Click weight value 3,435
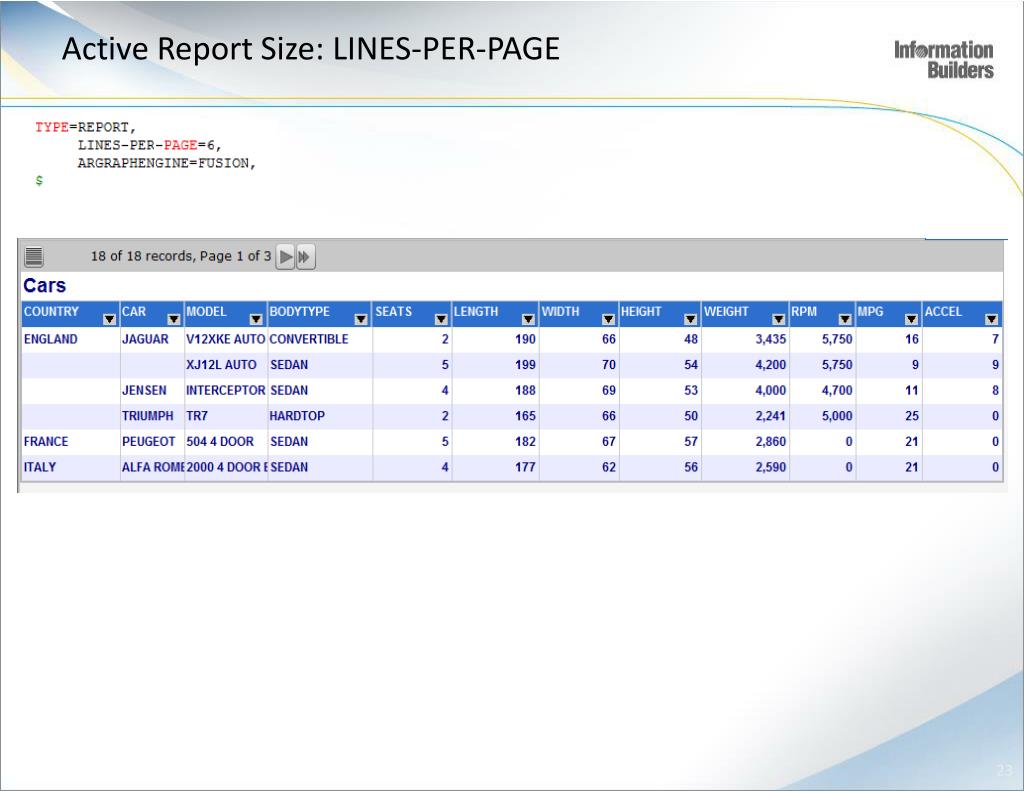This screenshot has width=1024, height=791. point(771,339)
